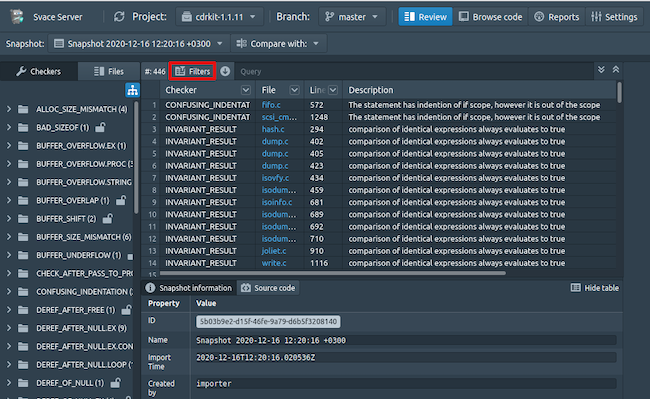Screen dimensions: 650x399
Task: Open the dump.c link at line 402
Action: coord(275,141)
